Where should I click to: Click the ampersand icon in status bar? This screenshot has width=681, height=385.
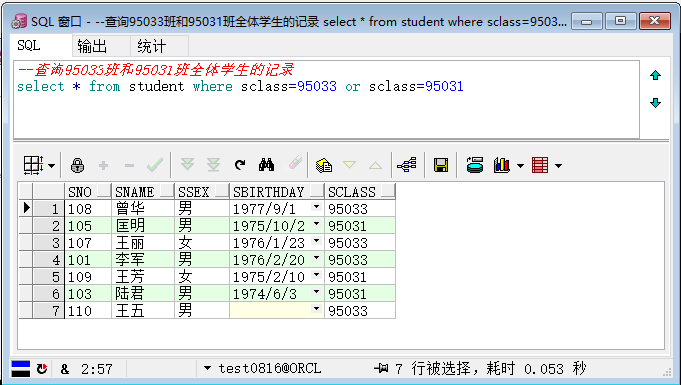tap(65, 369)
